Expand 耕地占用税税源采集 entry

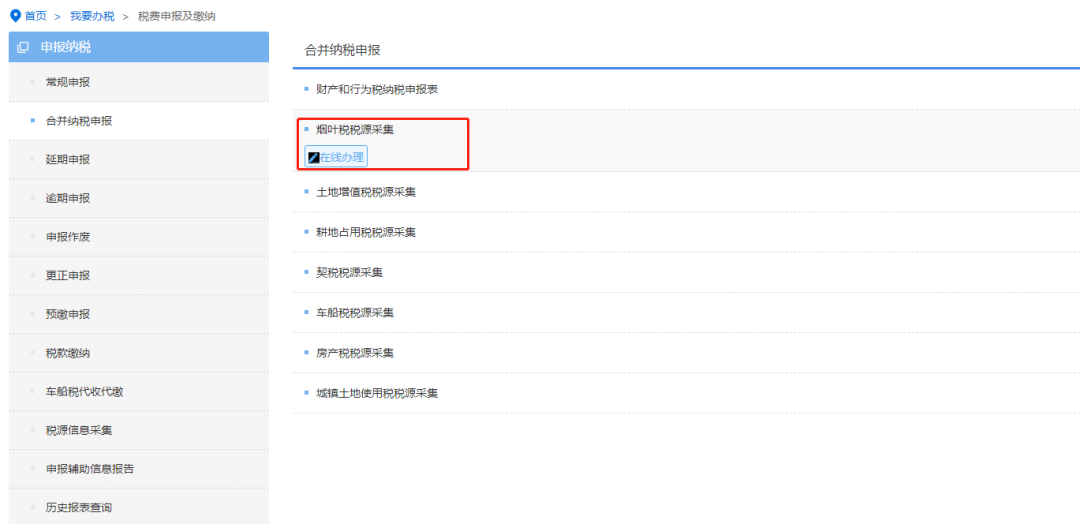pos(686,232)
